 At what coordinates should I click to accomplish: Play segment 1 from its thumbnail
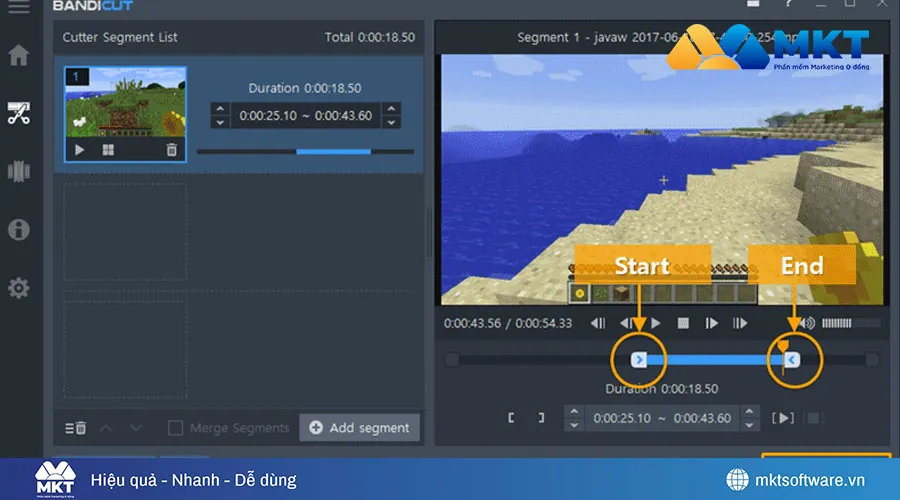coord(79,150)
